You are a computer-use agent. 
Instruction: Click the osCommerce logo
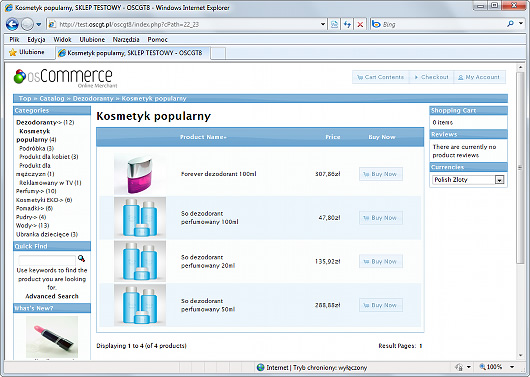pos(64,77)
